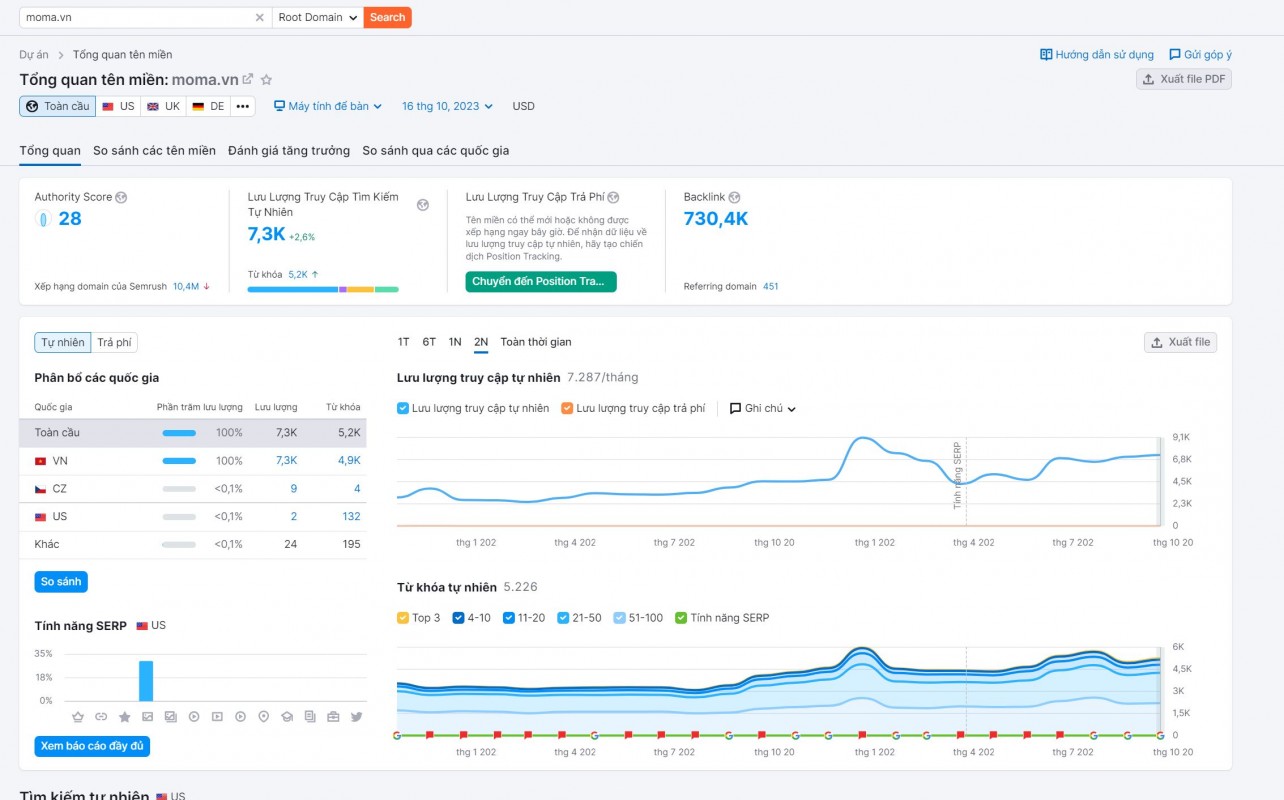The width and height of the screenshot is (1284, 800).
Task: Click the Twitter icon in SERP features
Action: point(356,717)
